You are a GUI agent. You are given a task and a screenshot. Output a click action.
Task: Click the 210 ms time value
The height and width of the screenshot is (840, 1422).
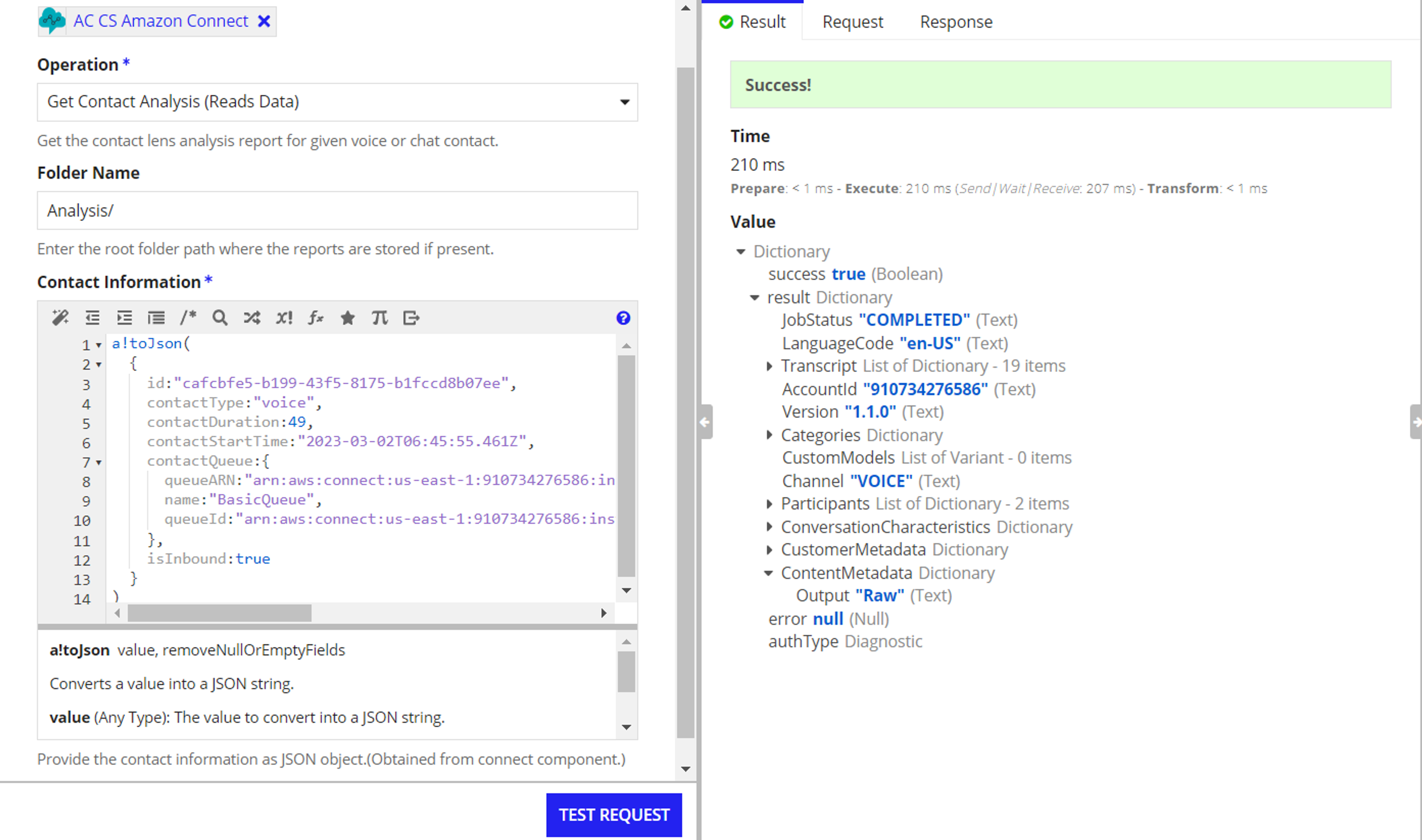[x=757, y=165]
